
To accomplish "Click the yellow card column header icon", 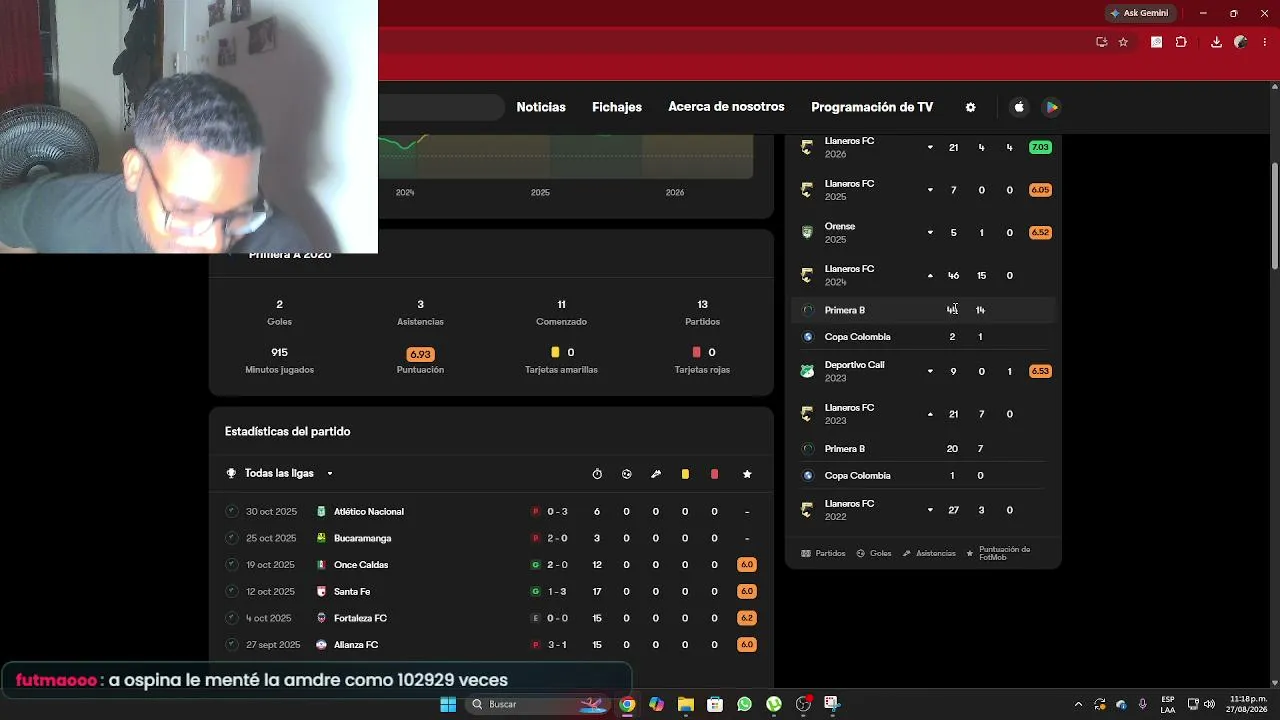I will click(685, 474).
